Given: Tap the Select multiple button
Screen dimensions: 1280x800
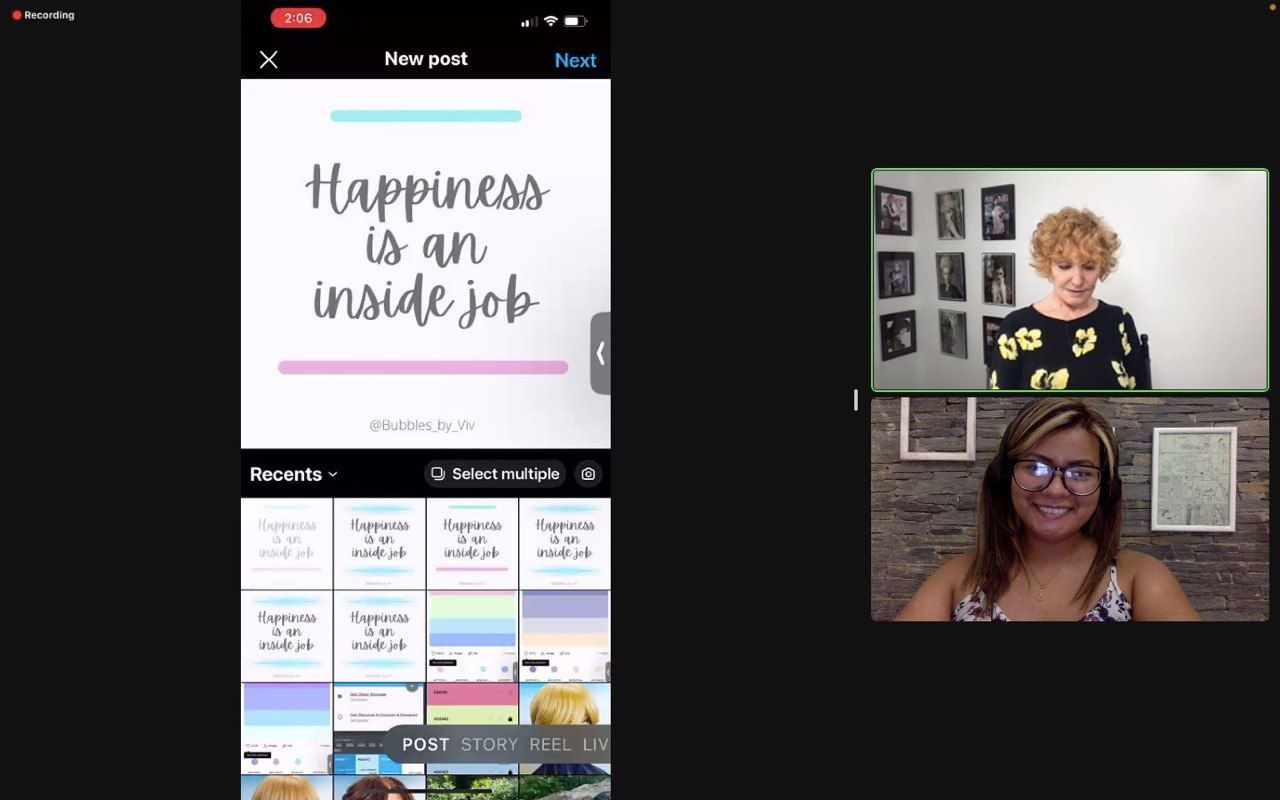Looking at the screenshot, I should point(494,474).
